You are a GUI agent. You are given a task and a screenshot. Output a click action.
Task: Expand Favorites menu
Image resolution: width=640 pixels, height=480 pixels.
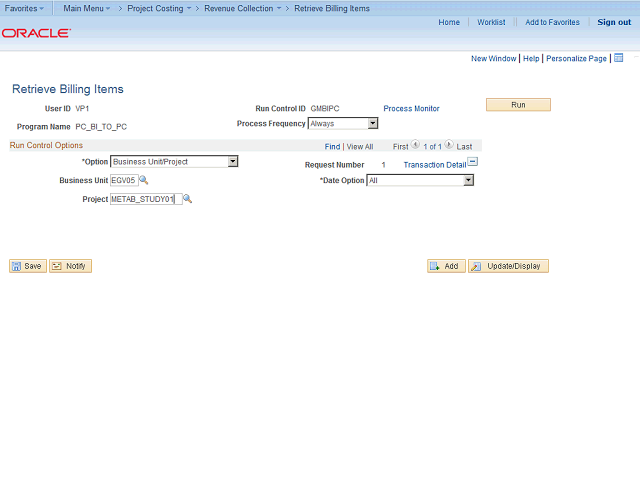[24, 8]
